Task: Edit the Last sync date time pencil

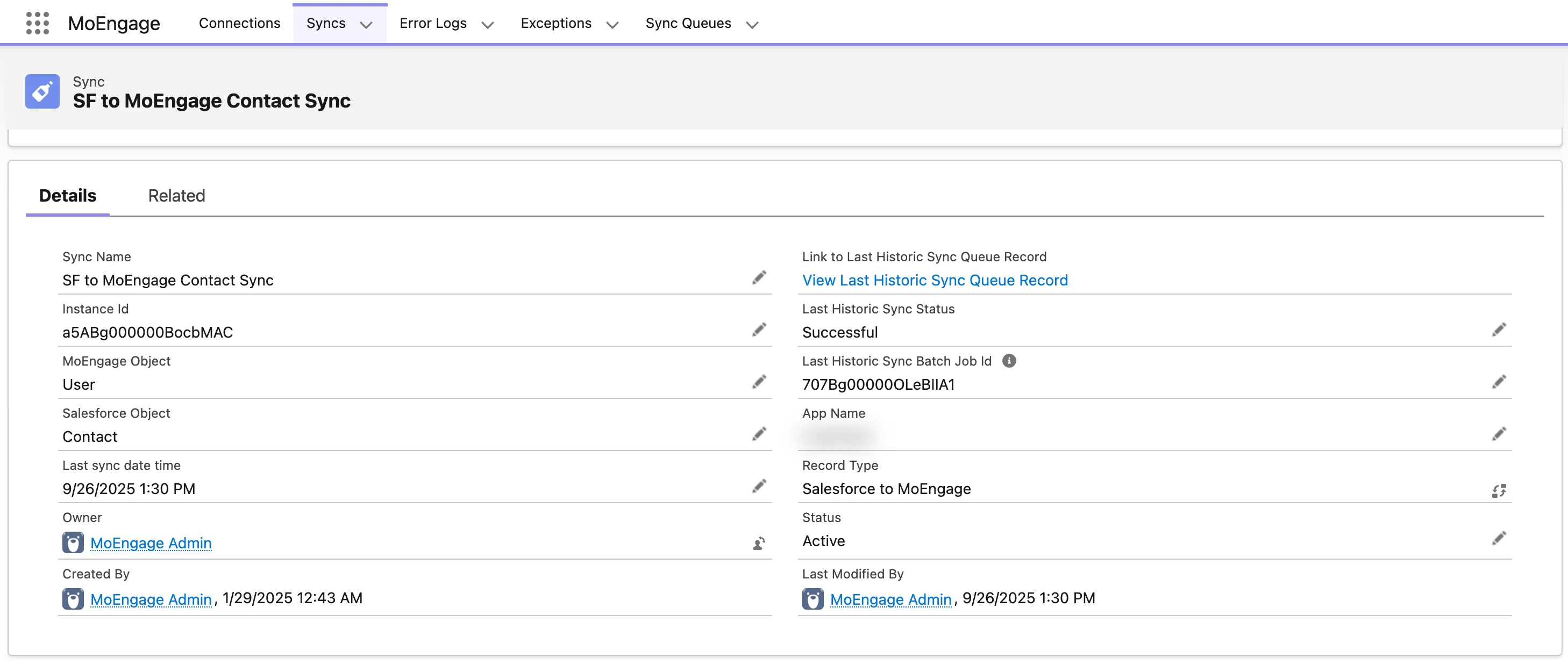Action: 758,487
